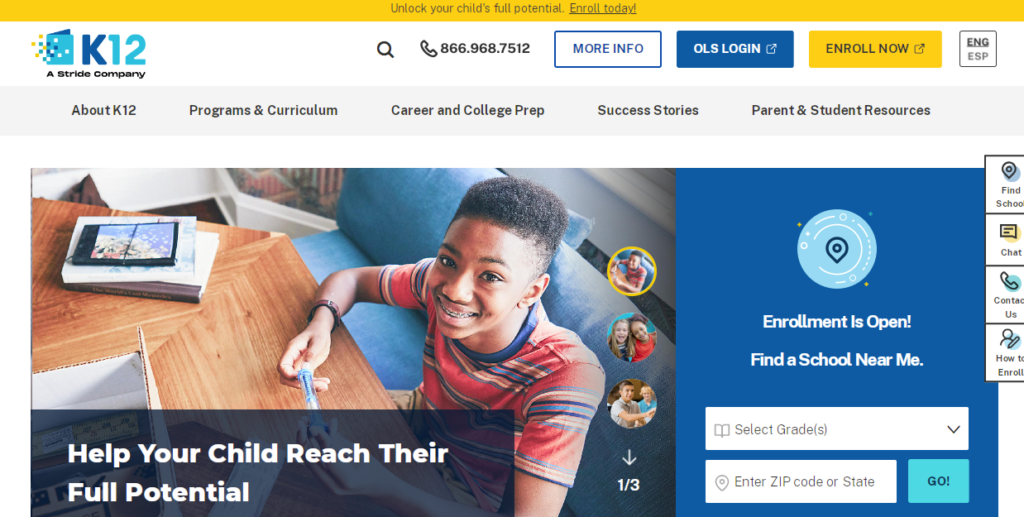Screen dimensions: 1024x517
Task: Open the search magnifier icon
Action: (x=385, y=50)
